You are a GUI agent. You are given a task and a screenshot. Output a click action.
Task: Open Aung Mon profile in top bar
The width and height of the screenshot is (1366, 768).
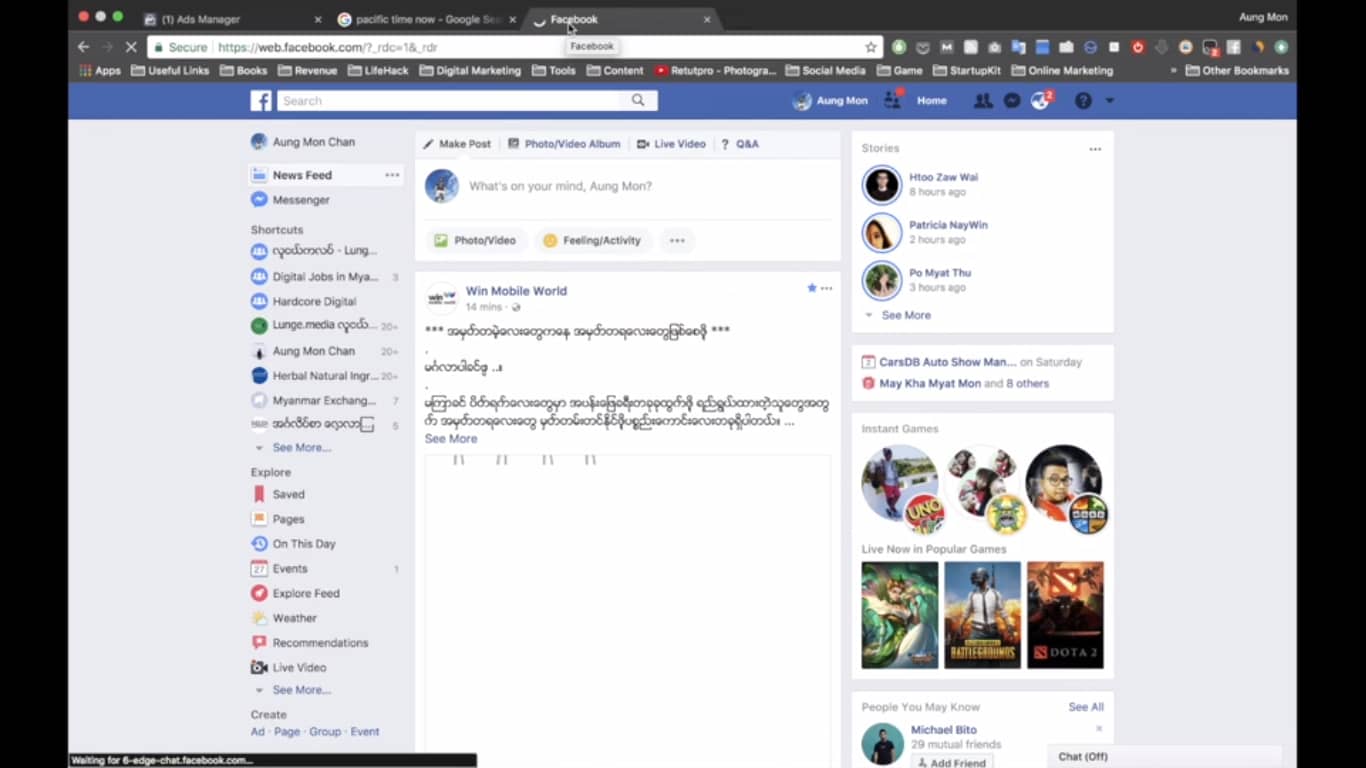(831, 101)
